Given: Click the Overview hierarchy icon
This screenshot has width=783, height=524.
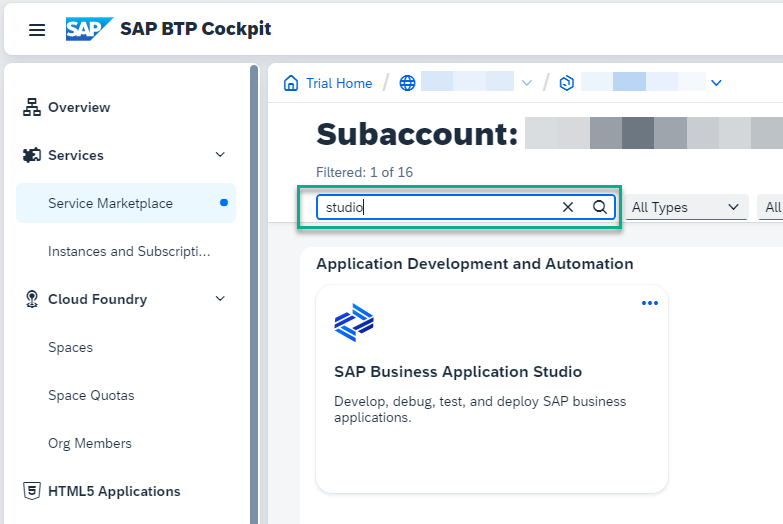Looking at the screenshot, I should click(x=32, y=107).
